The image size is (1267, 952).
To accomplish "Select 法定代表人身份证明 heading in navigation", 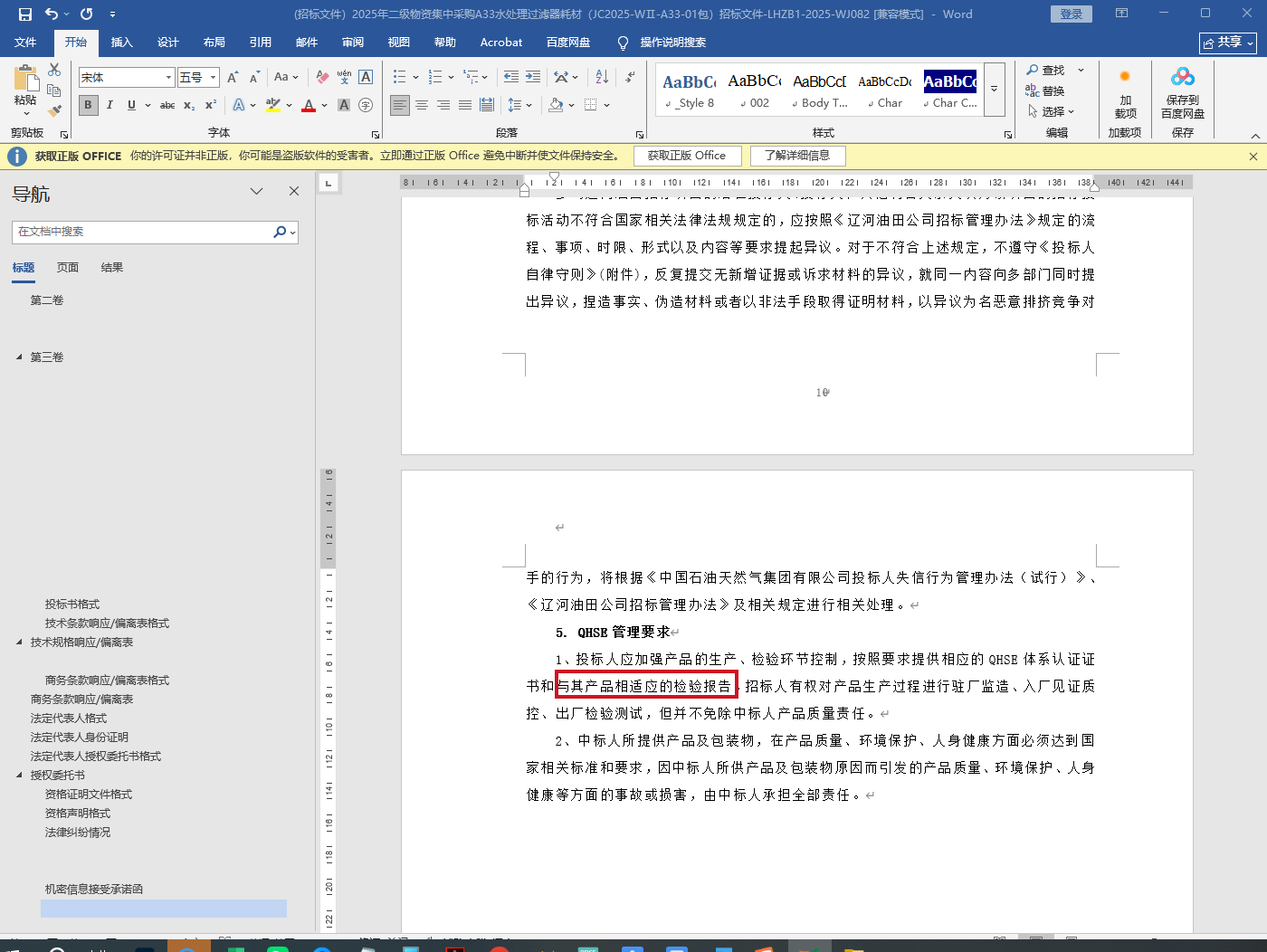I will pos(80,738).
